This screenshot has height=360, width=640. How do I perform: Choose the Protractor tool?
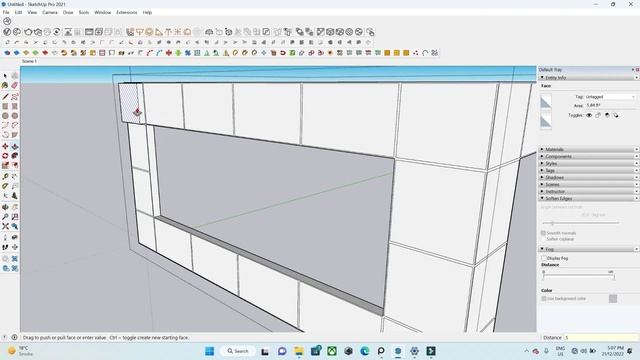click(5, 186)
